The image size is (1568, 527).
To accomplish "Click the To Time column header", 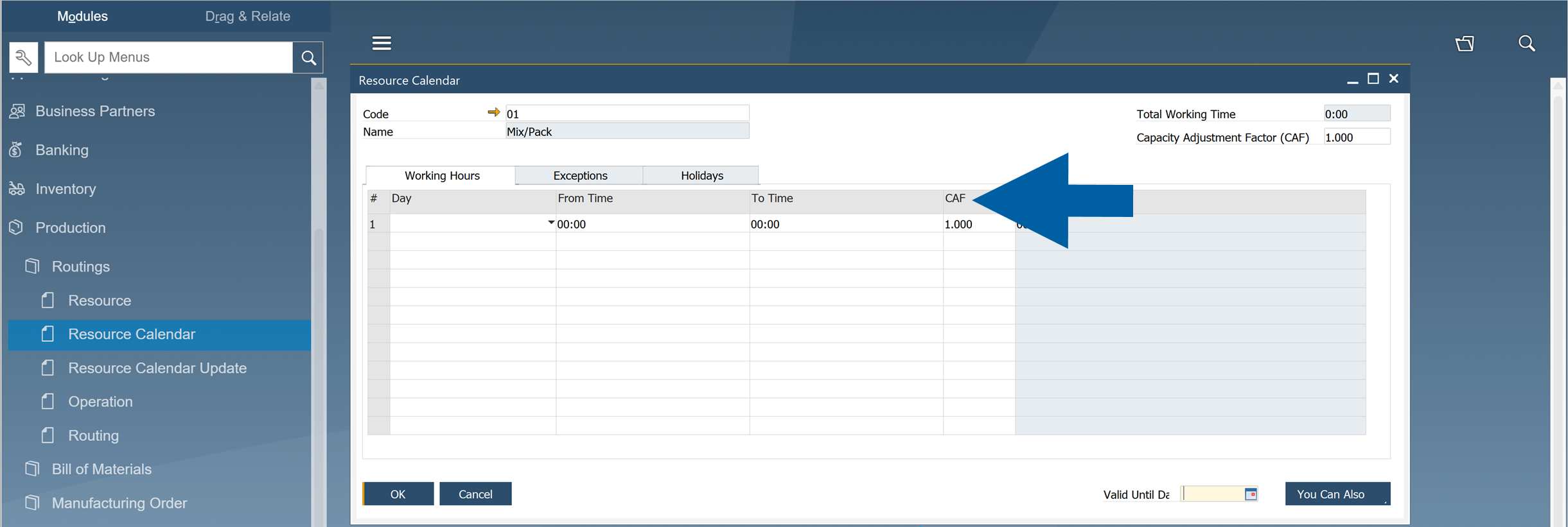I will tap(846, 202).
